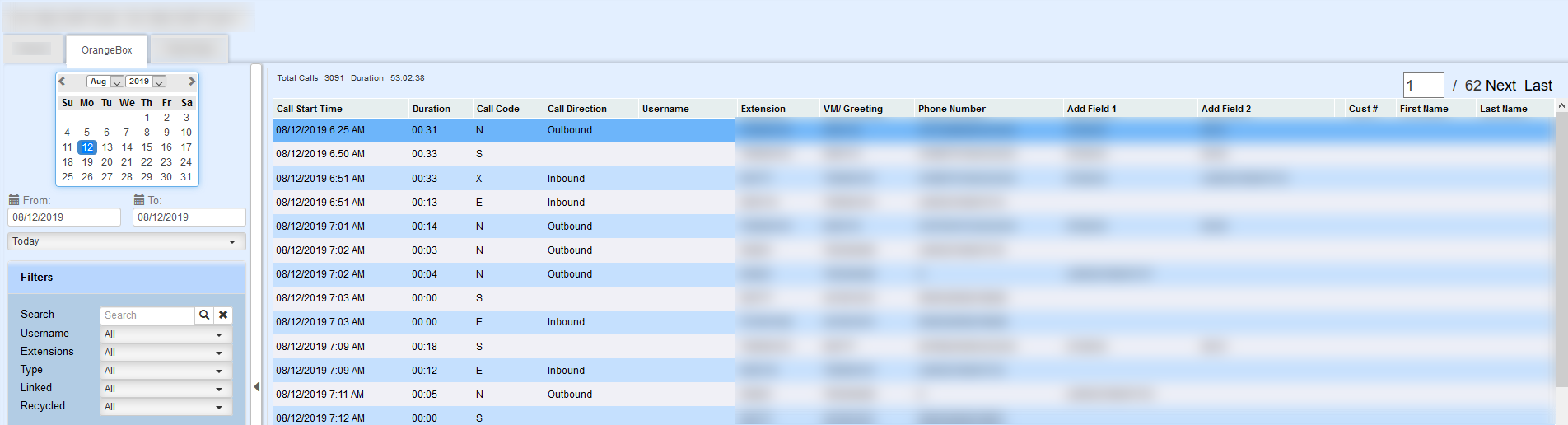Click the To calendar icon
The image size is (1568, 425).
coord(139,200)
